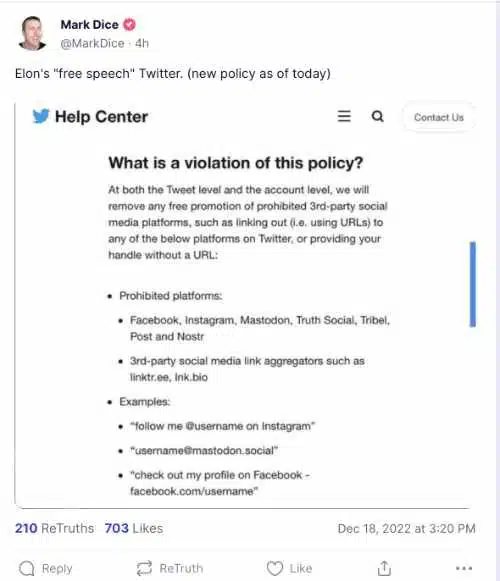Click the Dec 18, 2022 timestamp
This screenshot has width=500, height=581.
click(406, 528)
